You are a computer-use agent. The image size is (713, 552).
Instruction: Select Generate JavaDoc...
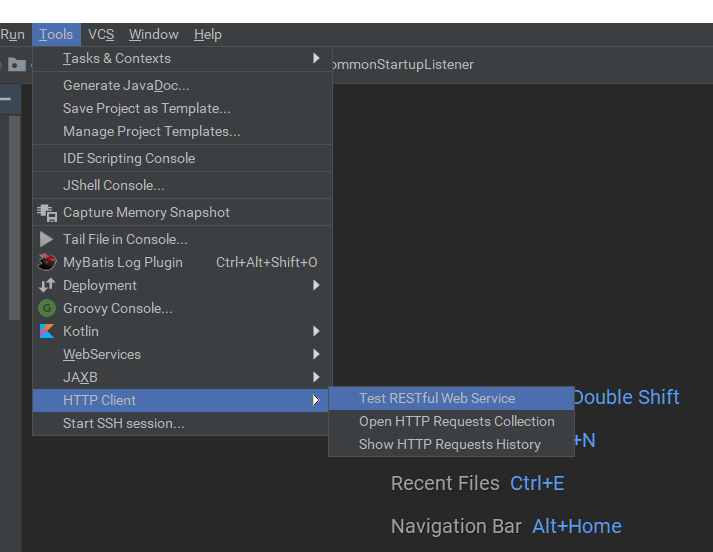point(182,85)
